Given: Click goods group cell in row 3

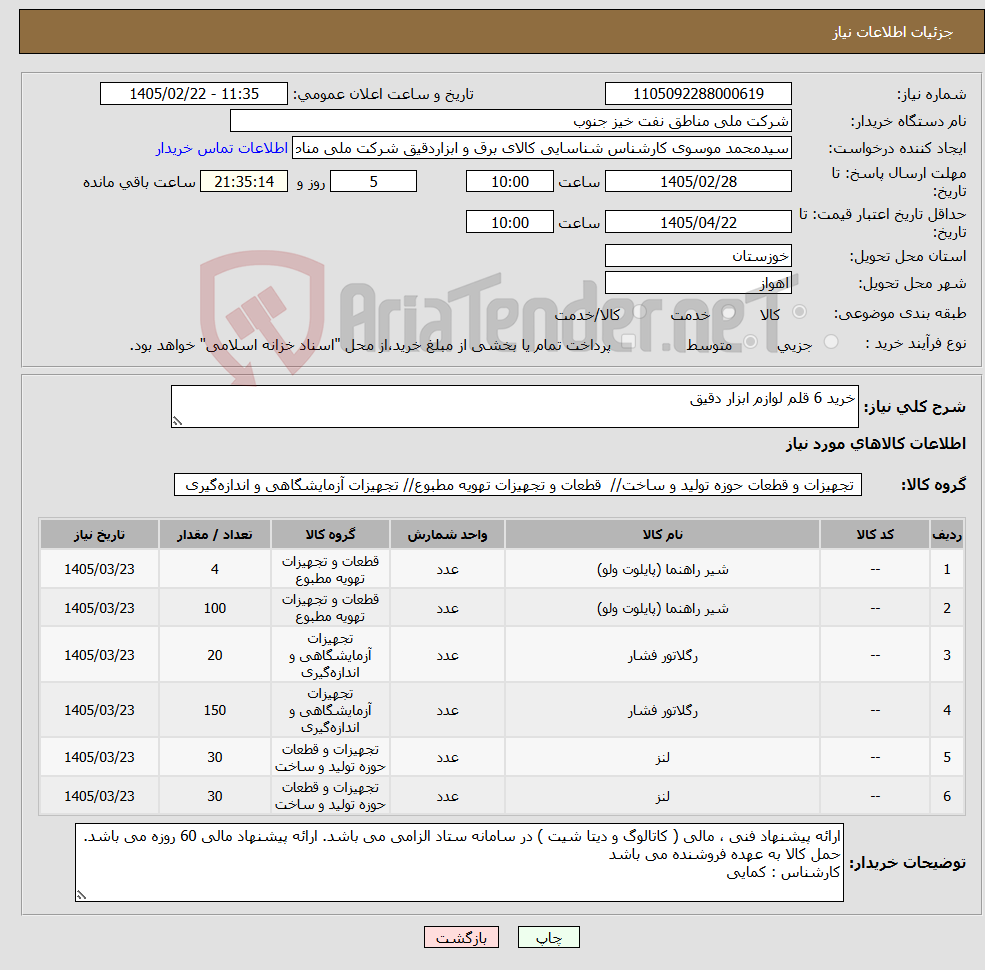Looking at the screenshot, I should tap(330, 655).
